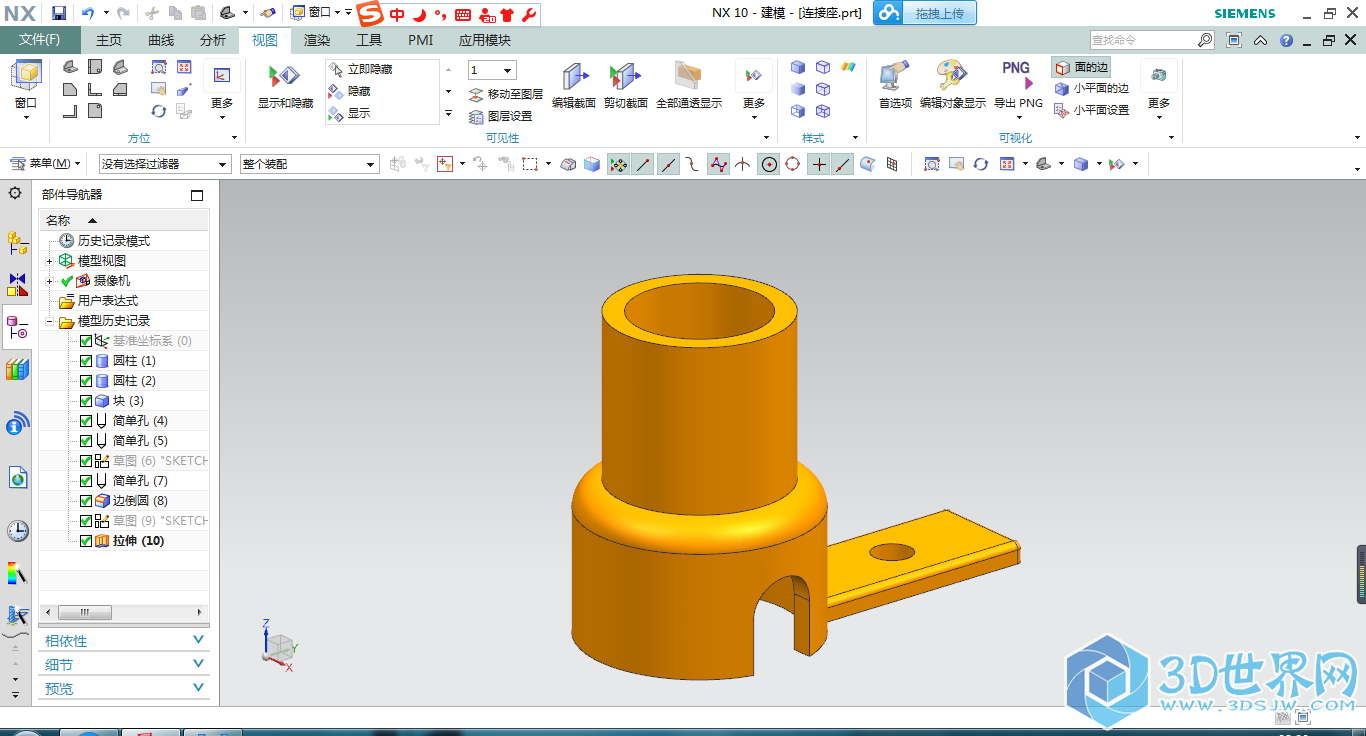The width and height of the screenshot is (1366, 736).
Task: Click the help question mark icon
Action: pyautogui.click(x=1286, y=40)
